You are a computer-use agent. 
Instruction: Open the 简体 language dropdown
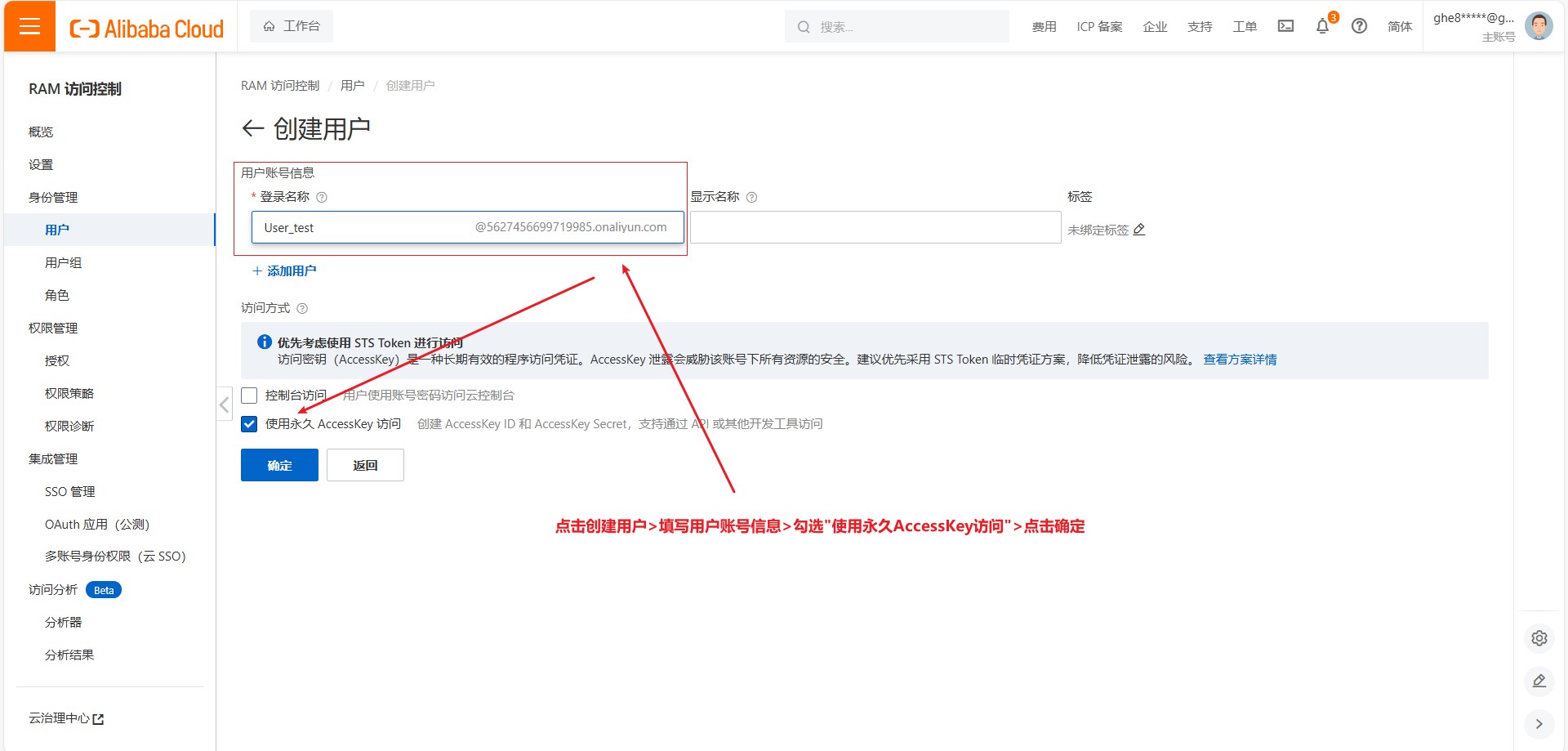[x=1399, y=26]
